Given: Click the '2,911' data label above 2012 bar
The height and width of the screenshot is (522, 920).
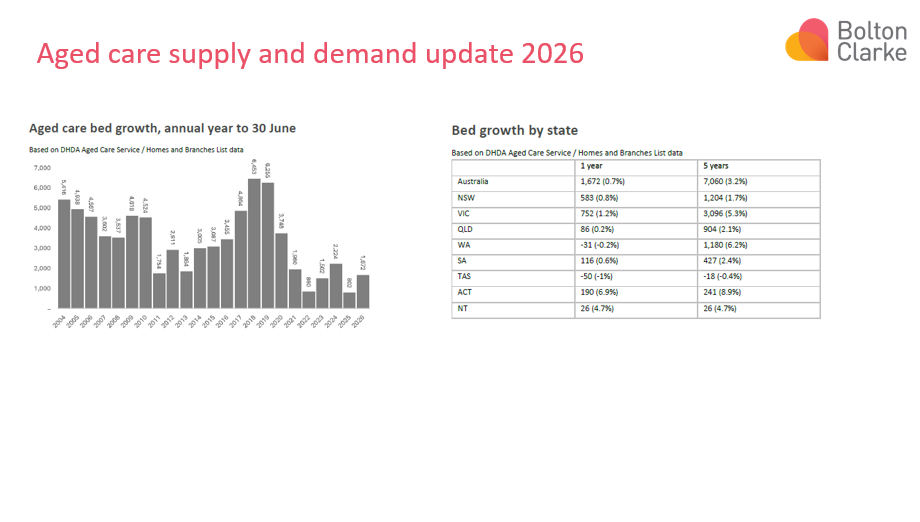Looking at the screenshot, I should 172,238.
